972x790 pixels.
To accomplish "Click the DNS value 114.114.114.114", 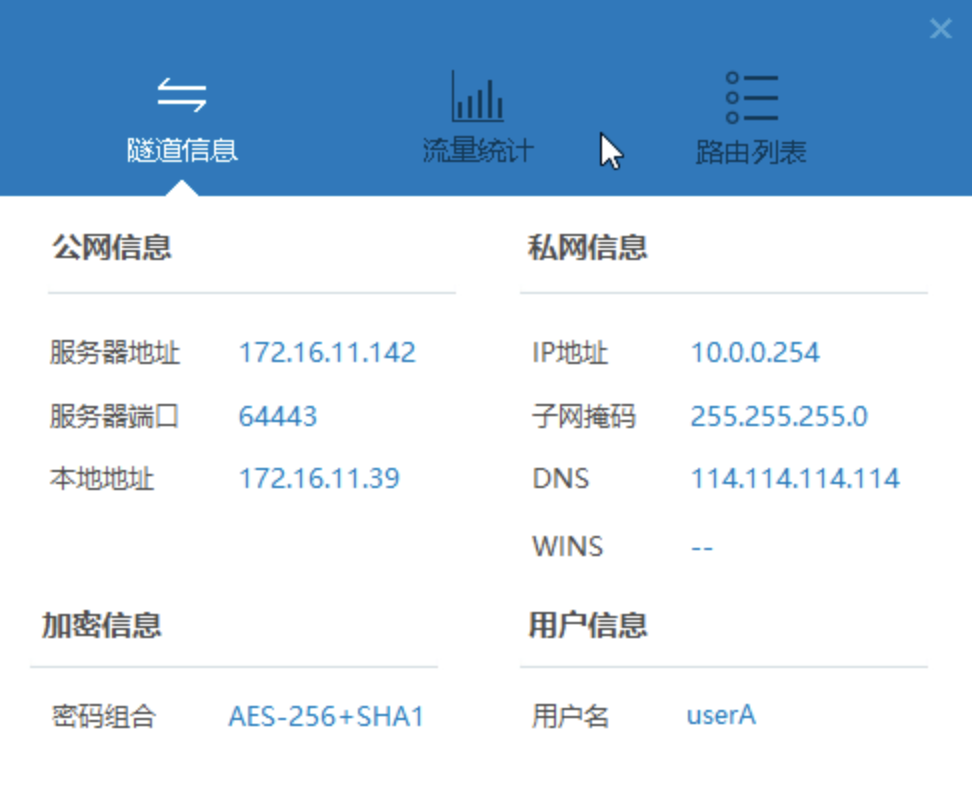I will (x=795, y=479).
